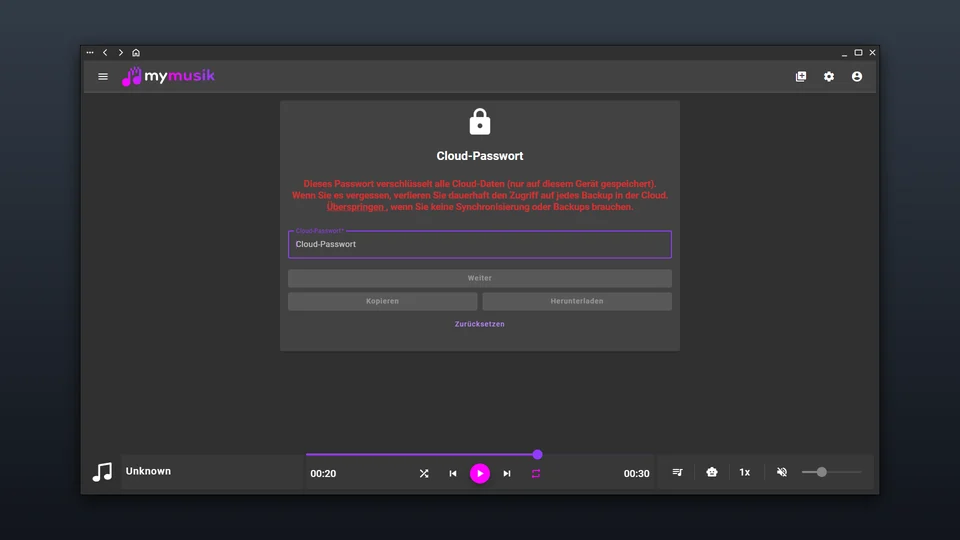
Task: Click the Überspringen link
Action: tap(355, 207)
